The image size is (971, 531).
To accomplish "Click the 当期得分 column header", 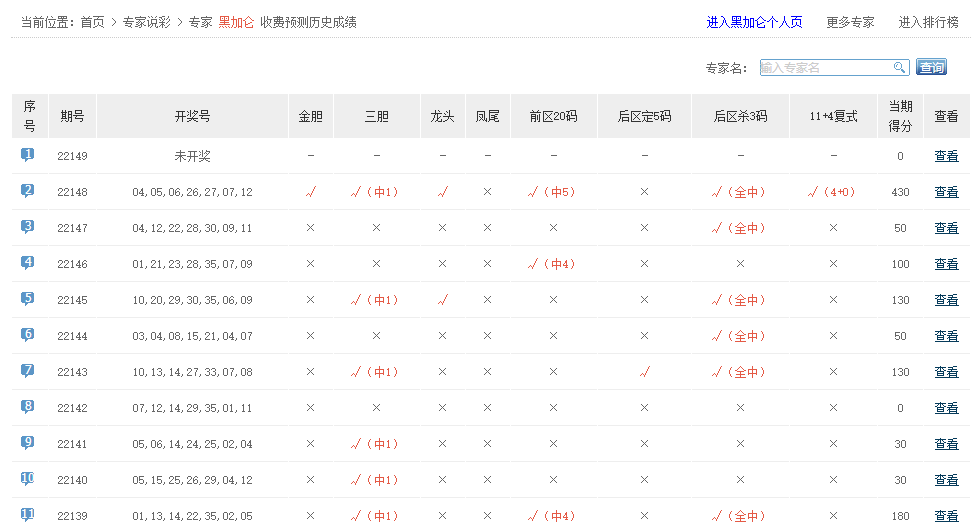I will [900, 116].
